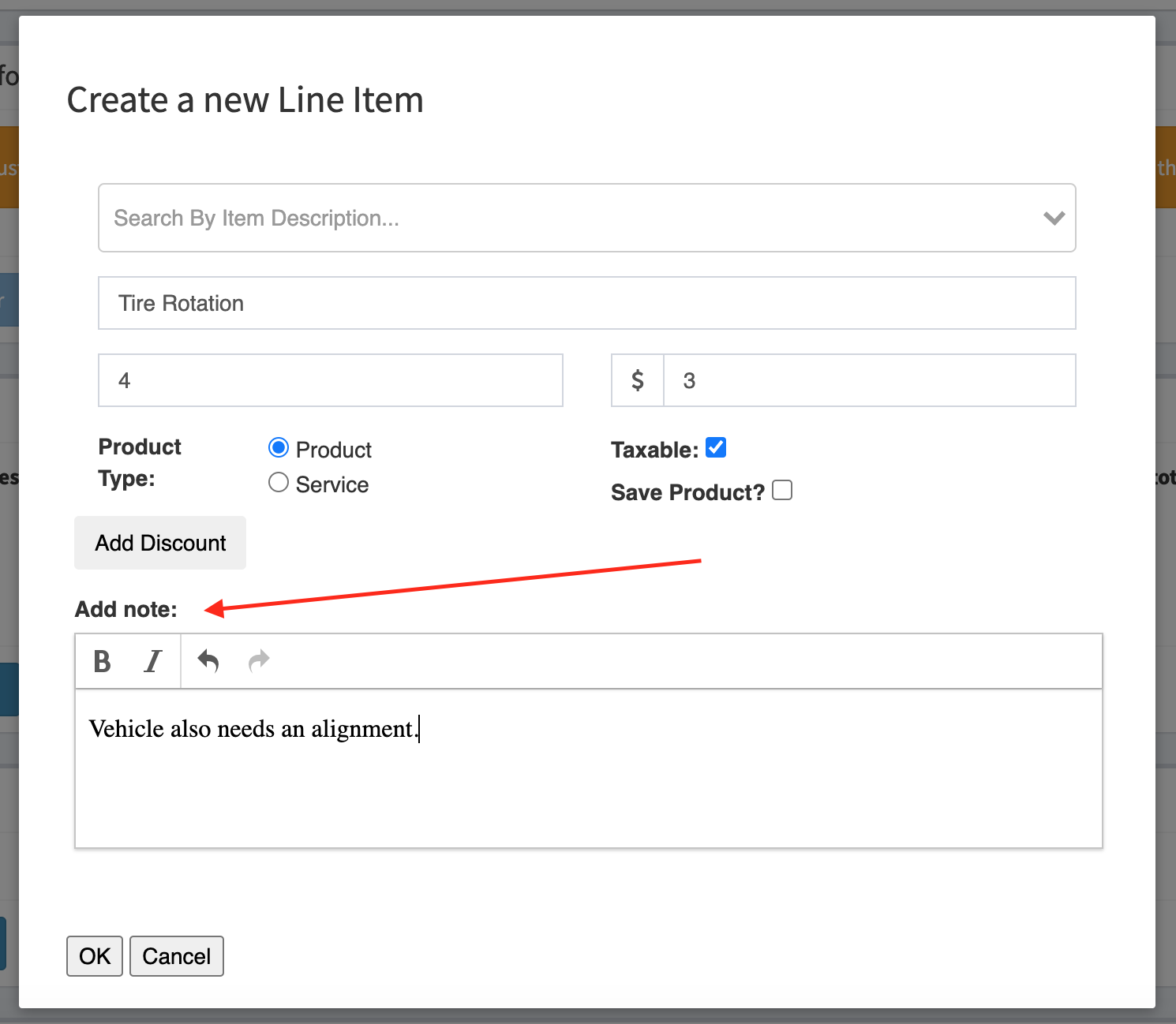Select the Service product type
Viewport: 1176px width, 1024px height.
tap(278, 482)
